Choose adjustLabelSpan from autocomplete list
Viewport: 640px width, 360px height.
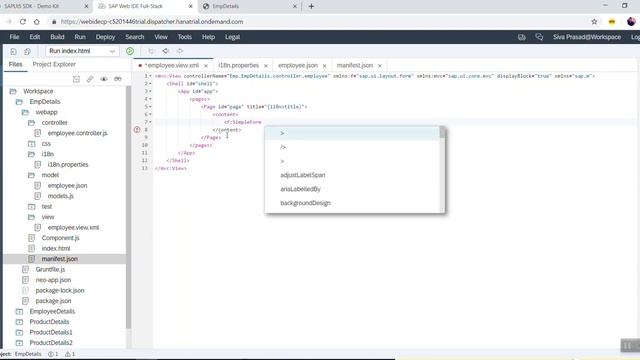[303, 175]
